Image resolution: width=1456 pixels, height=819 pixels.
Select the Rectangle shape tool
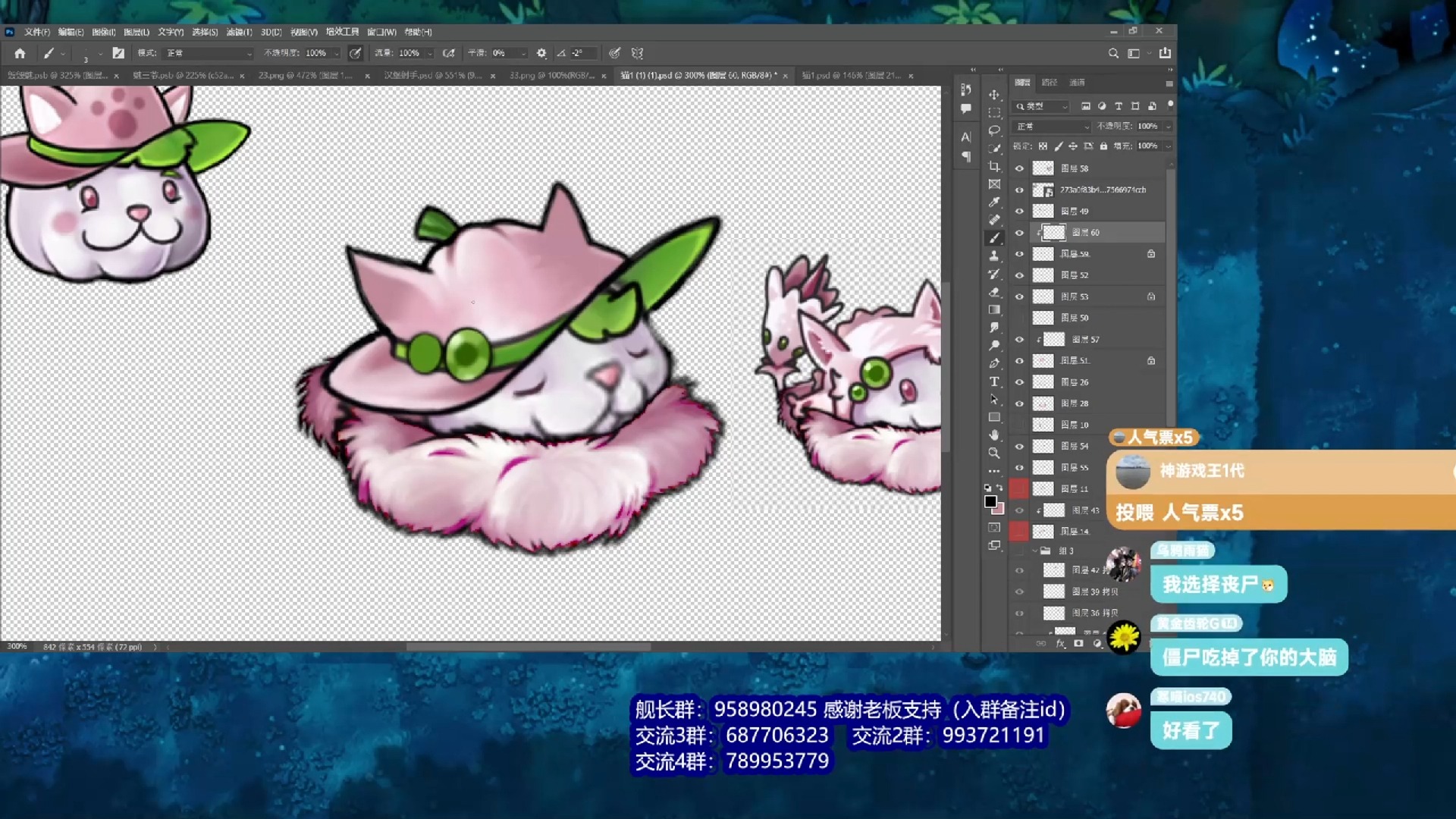[994, 417]
